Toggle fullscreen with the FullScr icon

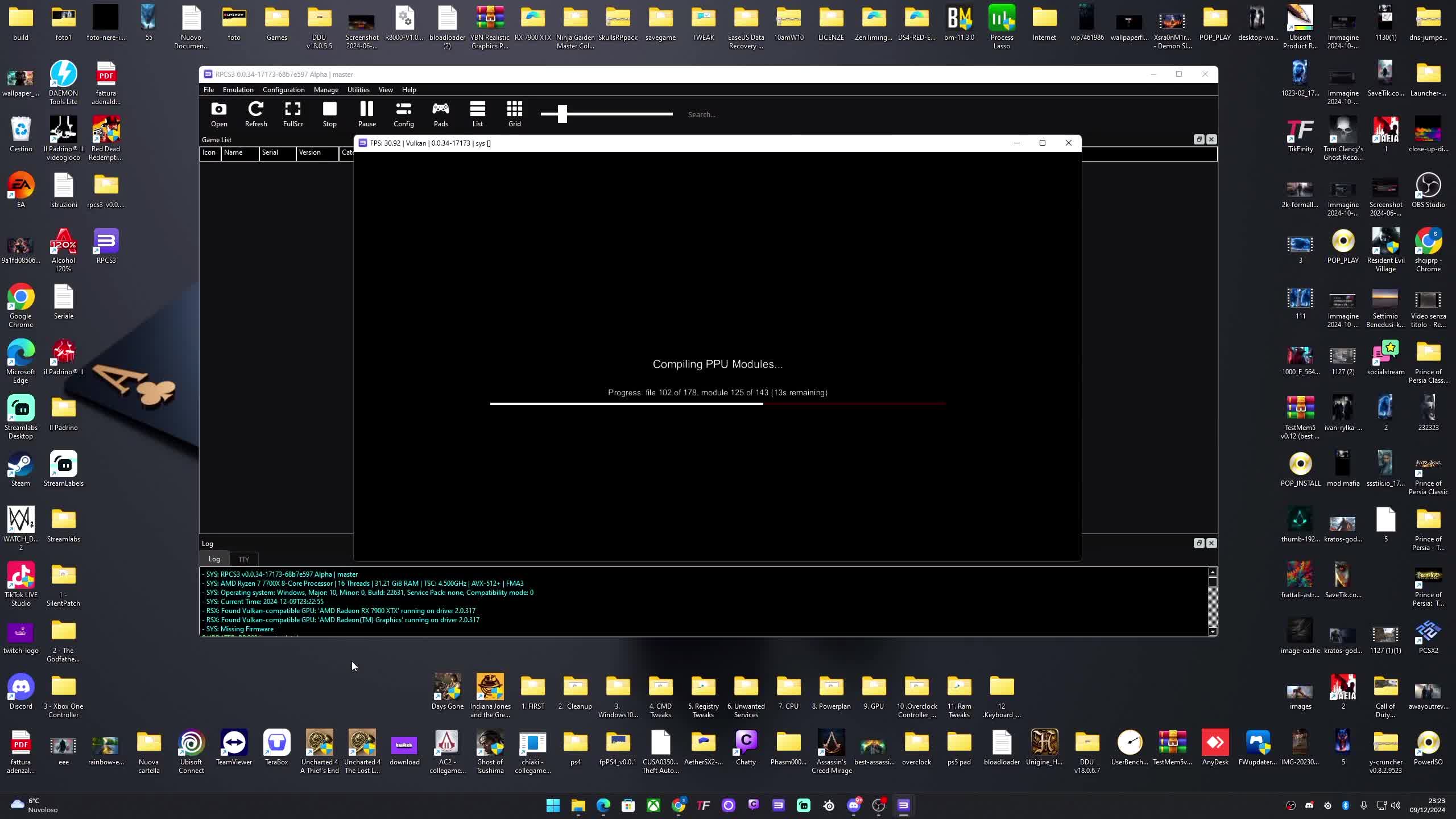293,114
